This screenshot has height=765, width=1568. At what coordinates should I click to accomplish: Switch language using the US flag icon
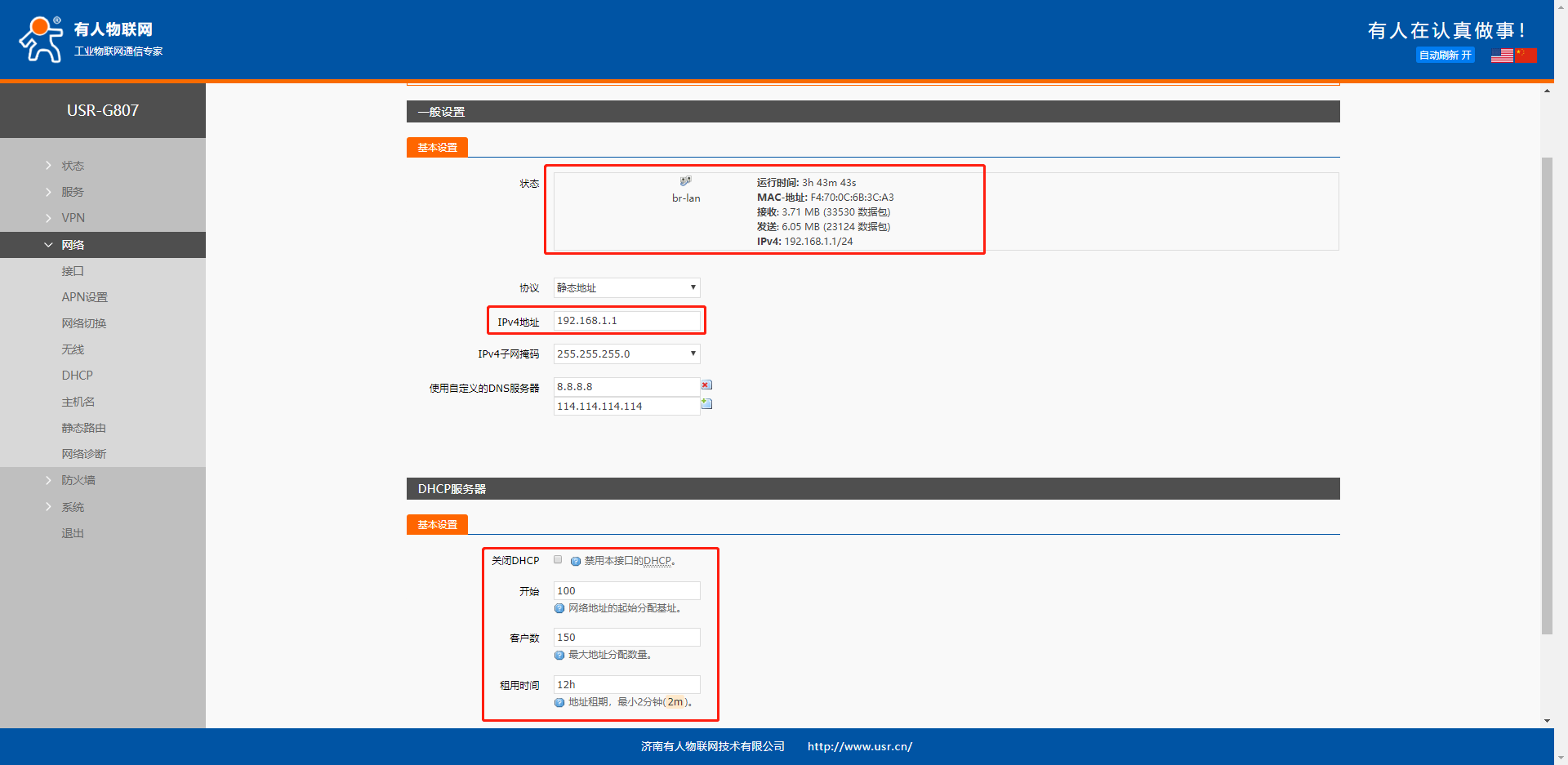1502,56
